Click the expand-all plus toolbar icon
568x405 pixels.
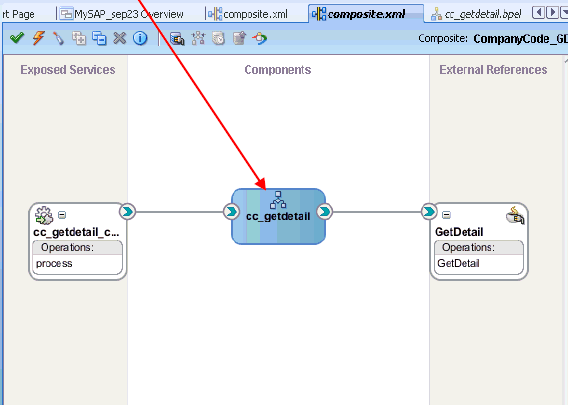pos(79,38)
